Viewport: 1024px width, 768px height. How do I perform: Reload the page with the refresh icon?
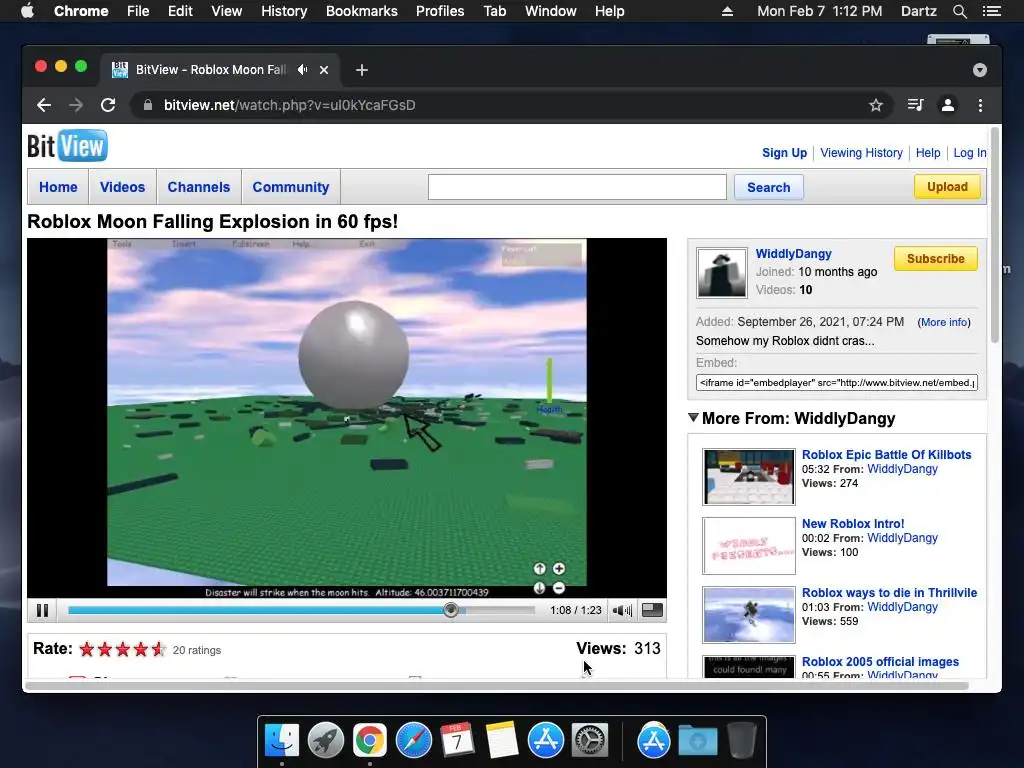coord(108,105)
